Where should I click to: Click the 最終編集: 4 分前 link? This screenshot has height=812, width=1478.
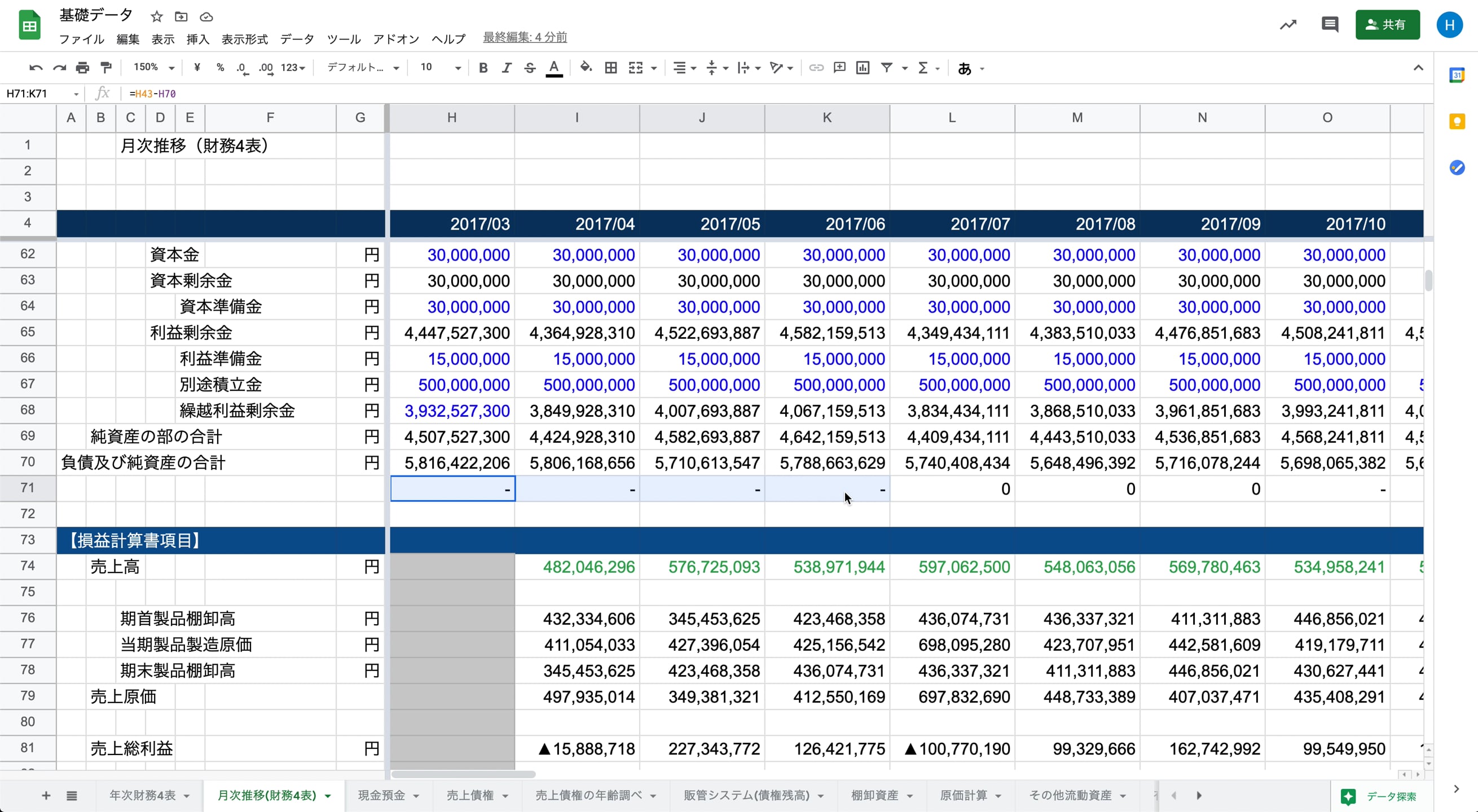pos(525,37)
